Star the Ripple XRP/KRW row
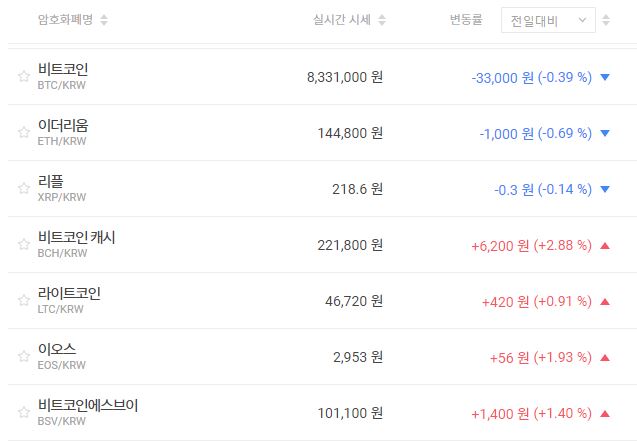This screenshot has width=637, height=441. point(24,189)
